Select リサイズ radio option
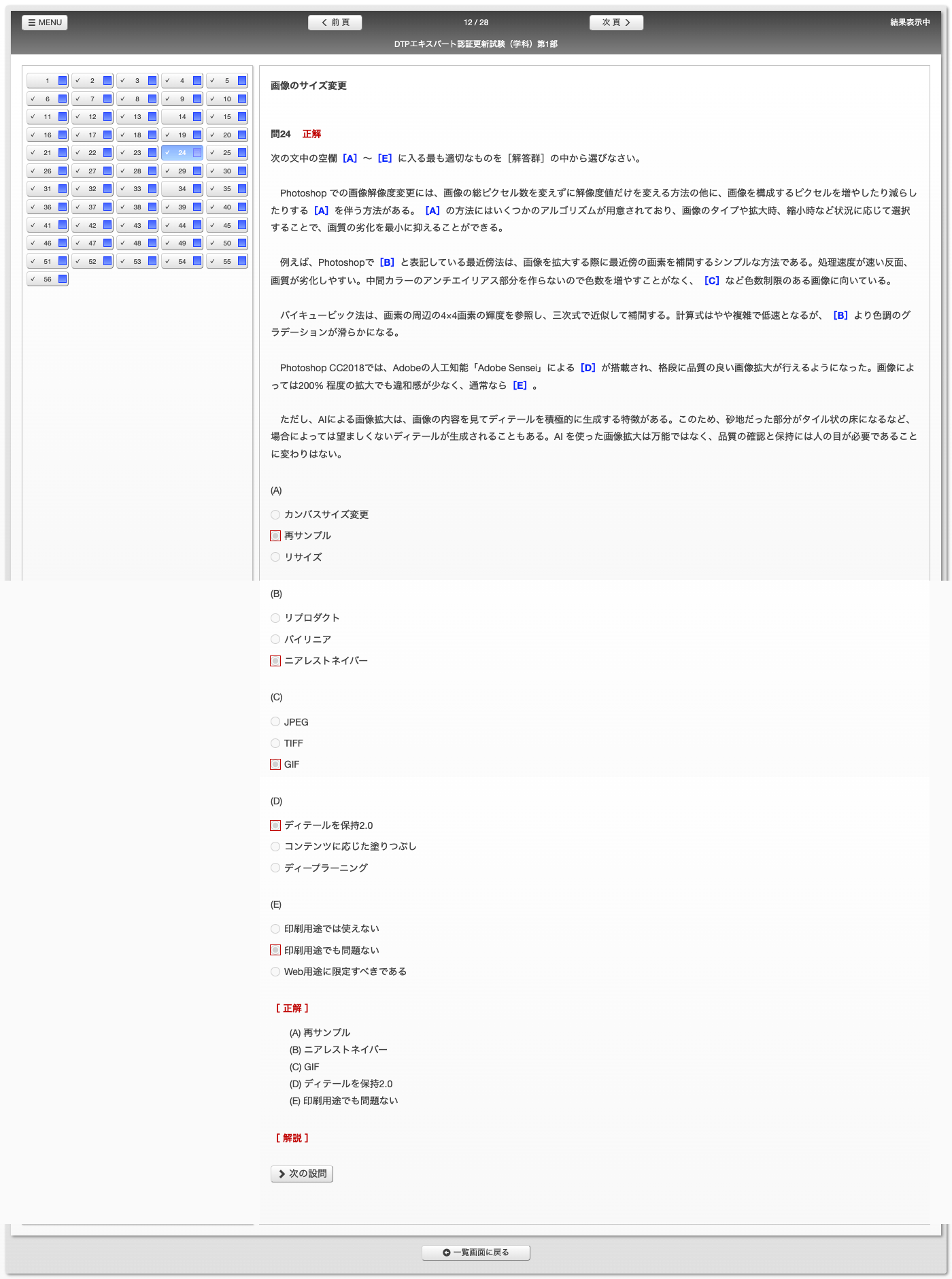This screenshot has height=1279, width=952. pyautogui.click(x=275, y=557)
